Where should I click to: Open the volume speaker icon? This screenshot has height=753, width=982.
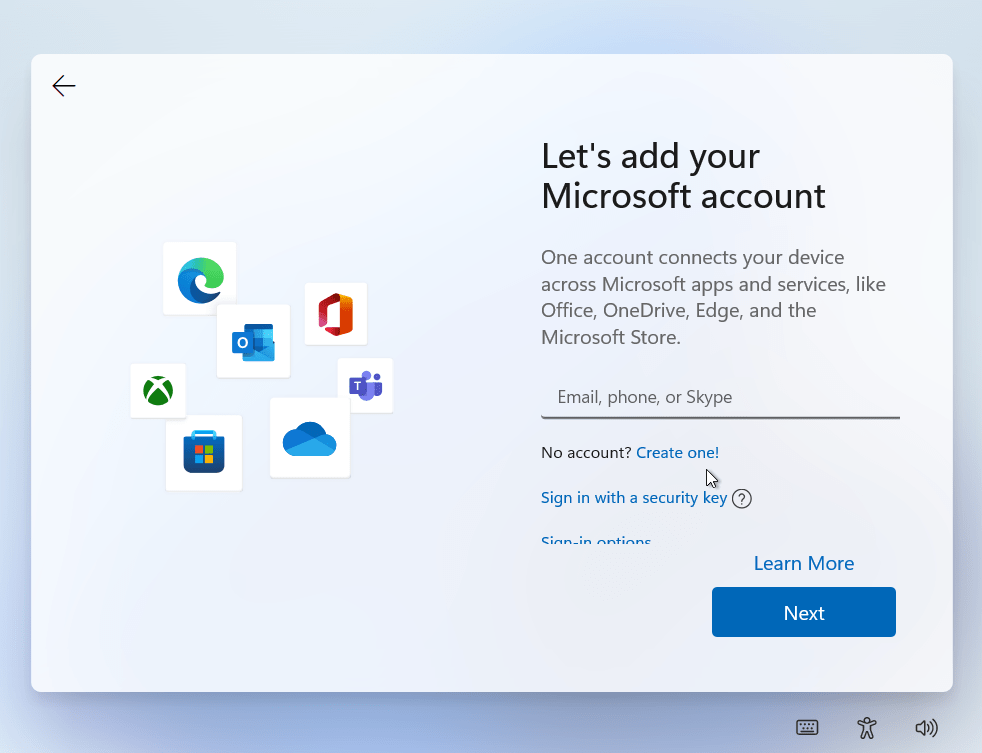pyautogui.click(x=926, y=727)
